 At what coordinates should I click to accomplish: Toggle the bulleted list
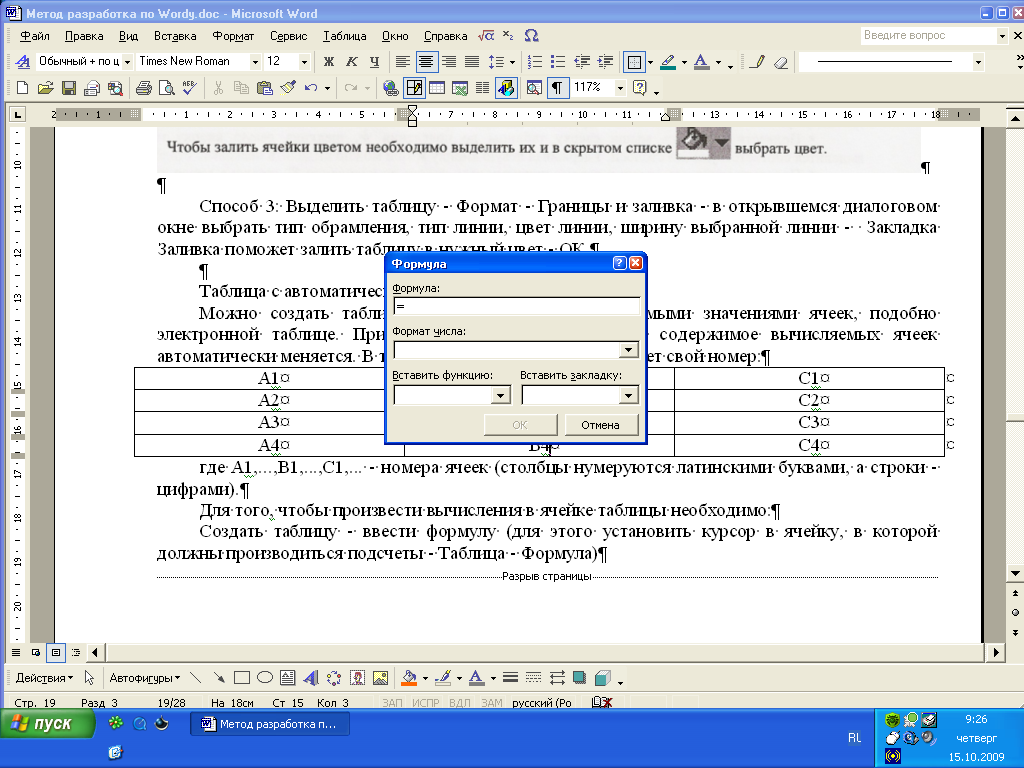click(558, 62)
